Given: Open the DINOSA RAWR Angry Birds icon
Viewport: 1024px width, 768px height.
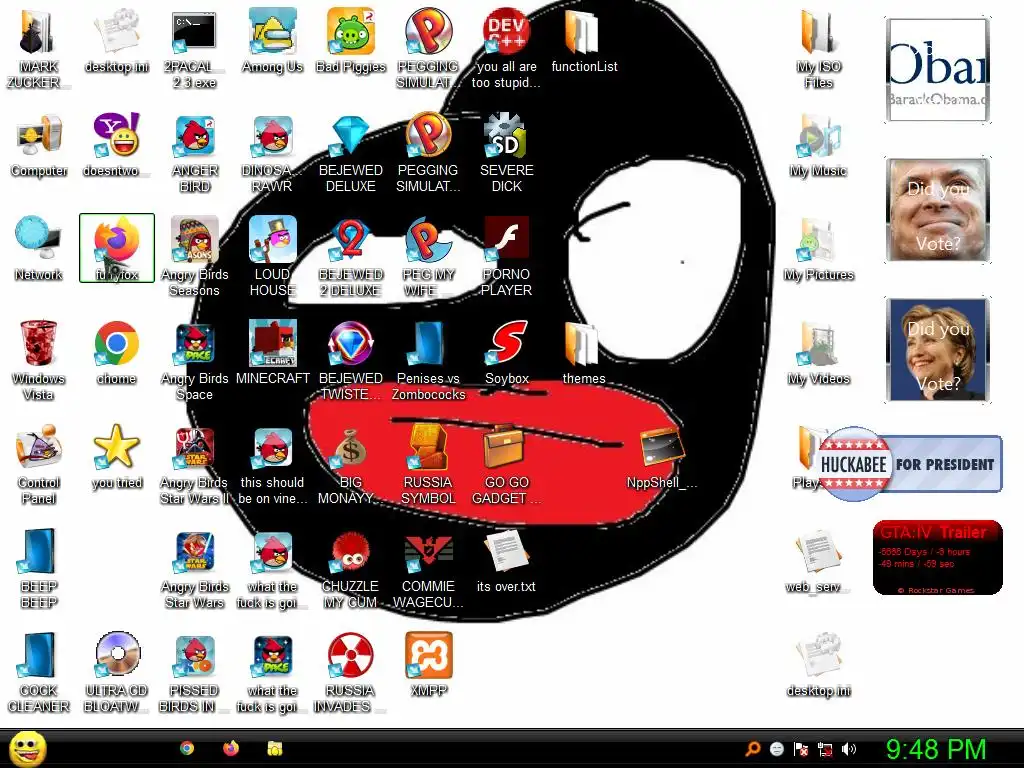Looking at the screenshot, I should 272,153.
